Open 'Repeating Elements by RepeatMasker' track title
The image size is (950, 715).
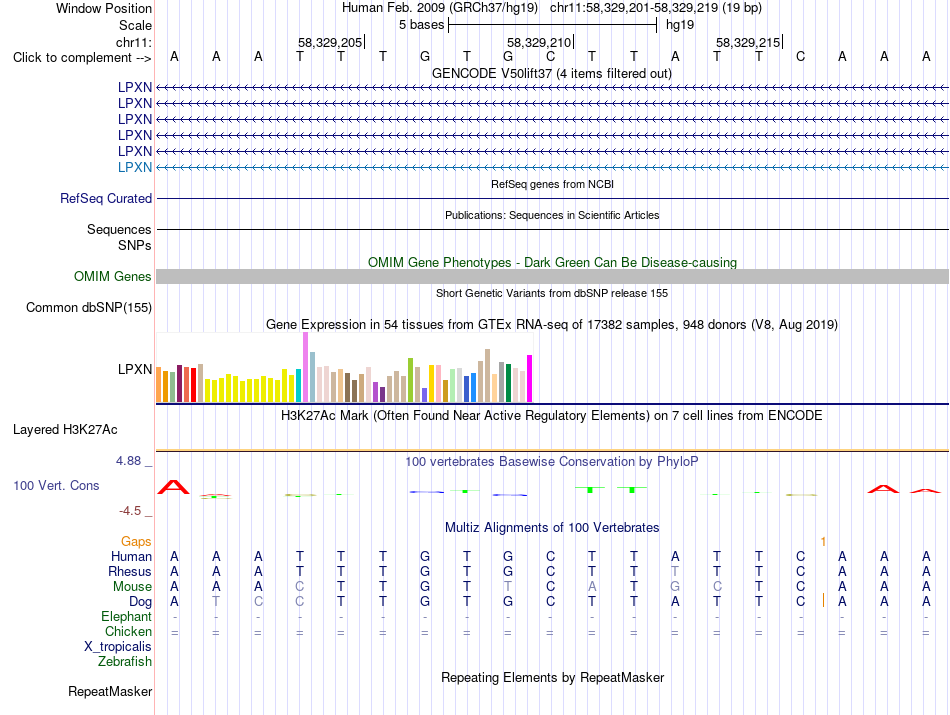[552, 677]
